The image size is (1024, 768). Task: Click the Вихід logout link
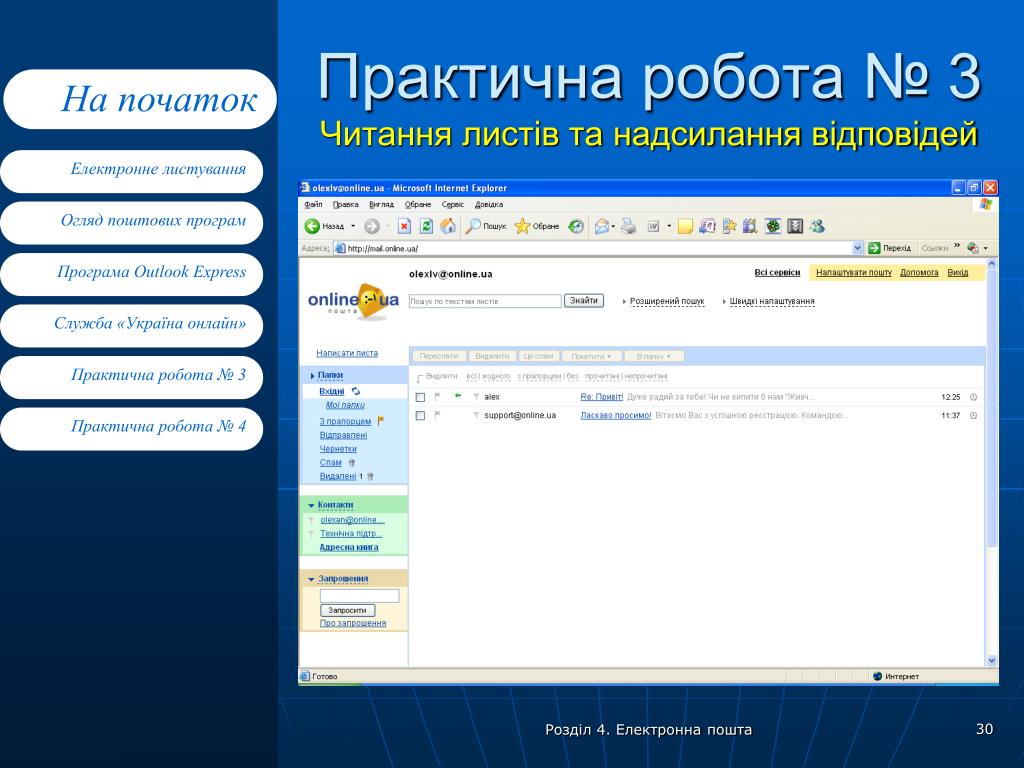coord(957,272)
